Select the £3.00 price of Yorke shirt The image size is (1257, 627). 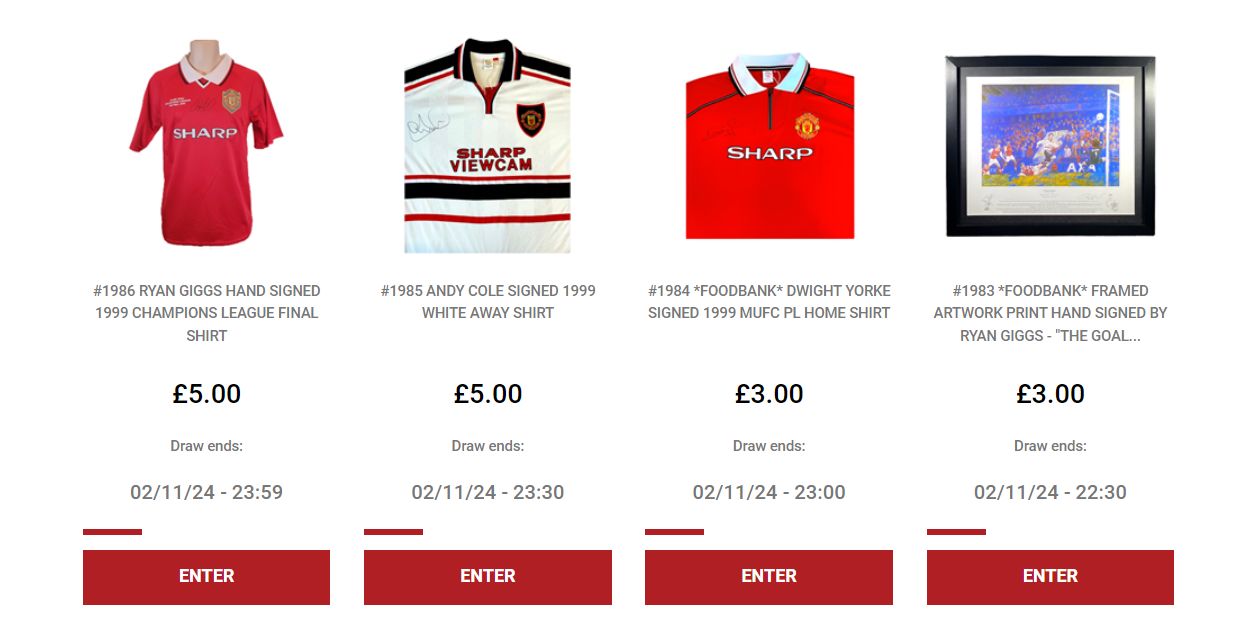click(769, 394)
